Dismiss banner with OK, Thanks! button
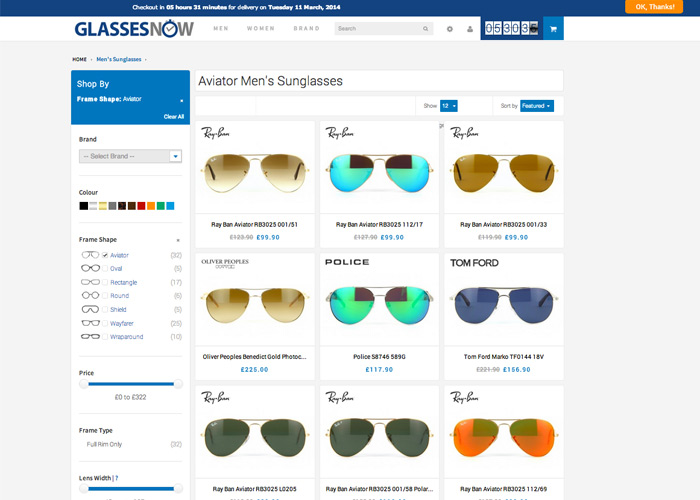The height and width of the screenshot is (500, 700). 654,7
